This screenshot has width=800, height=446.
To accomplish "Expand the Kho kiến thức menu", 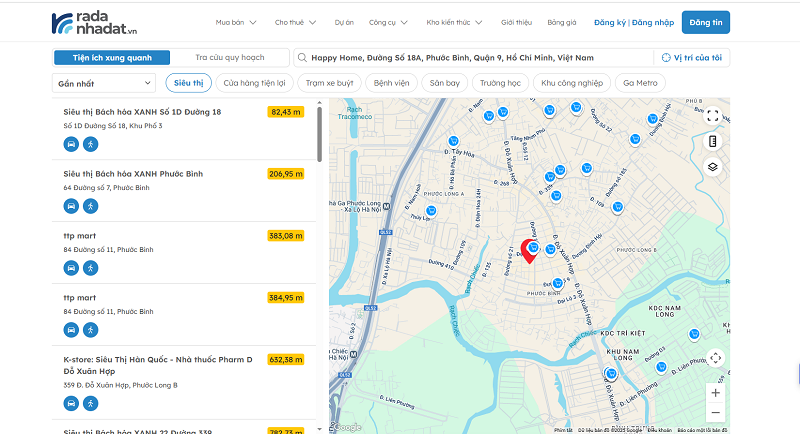I will (454, 22).
